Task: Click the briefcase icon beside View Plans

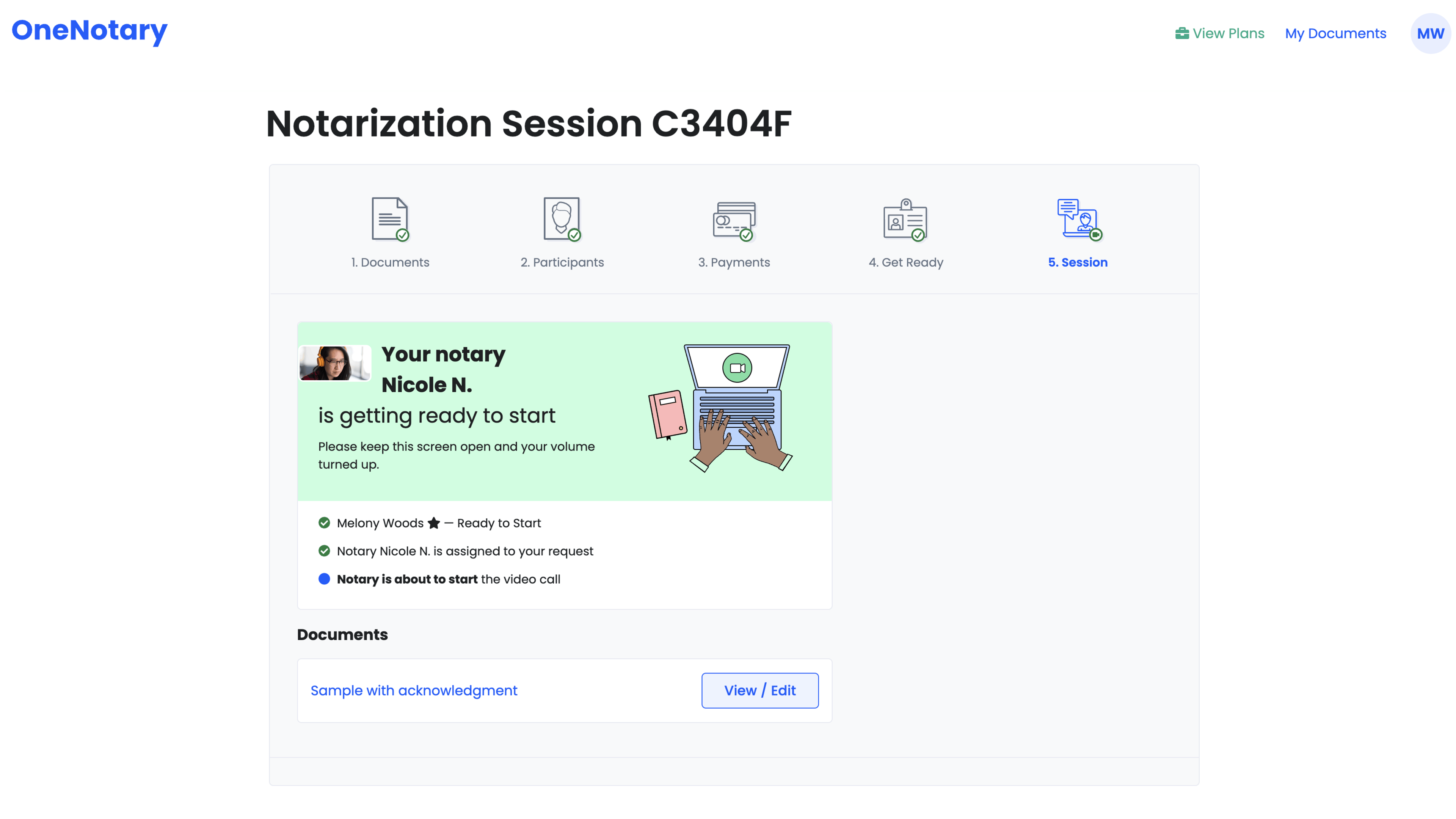Action: click(1182, 33)
